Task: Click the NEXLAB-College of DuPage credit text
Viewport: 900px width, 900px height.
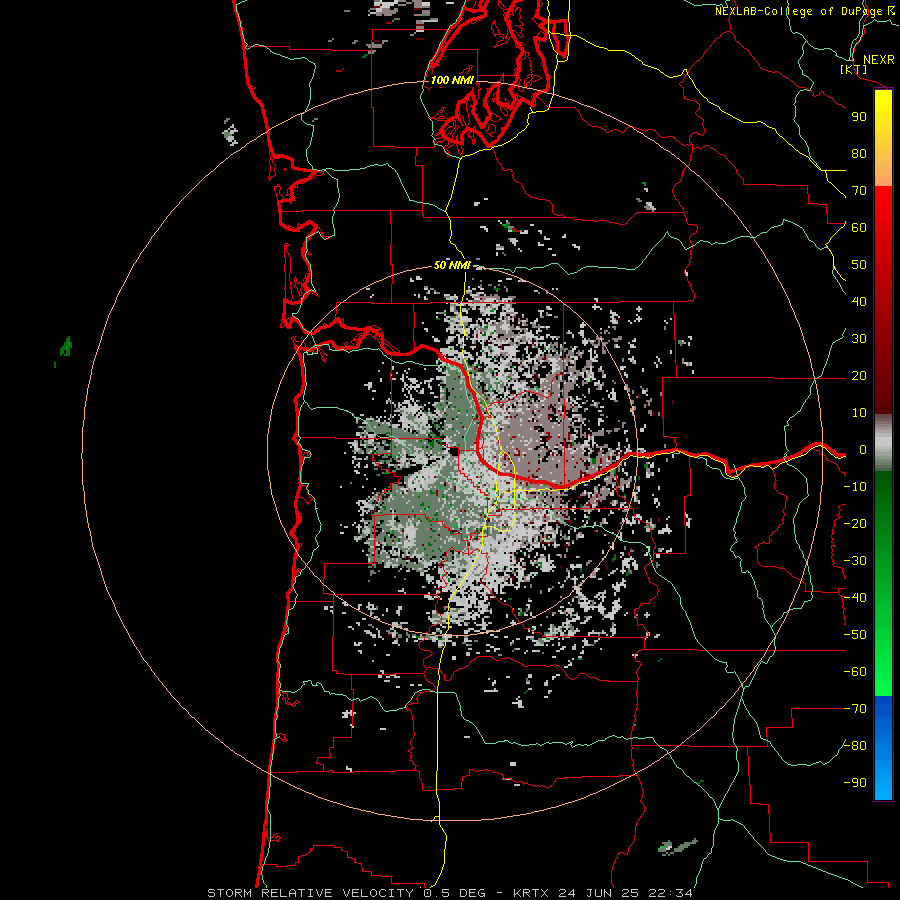Action: click(800, 11)
